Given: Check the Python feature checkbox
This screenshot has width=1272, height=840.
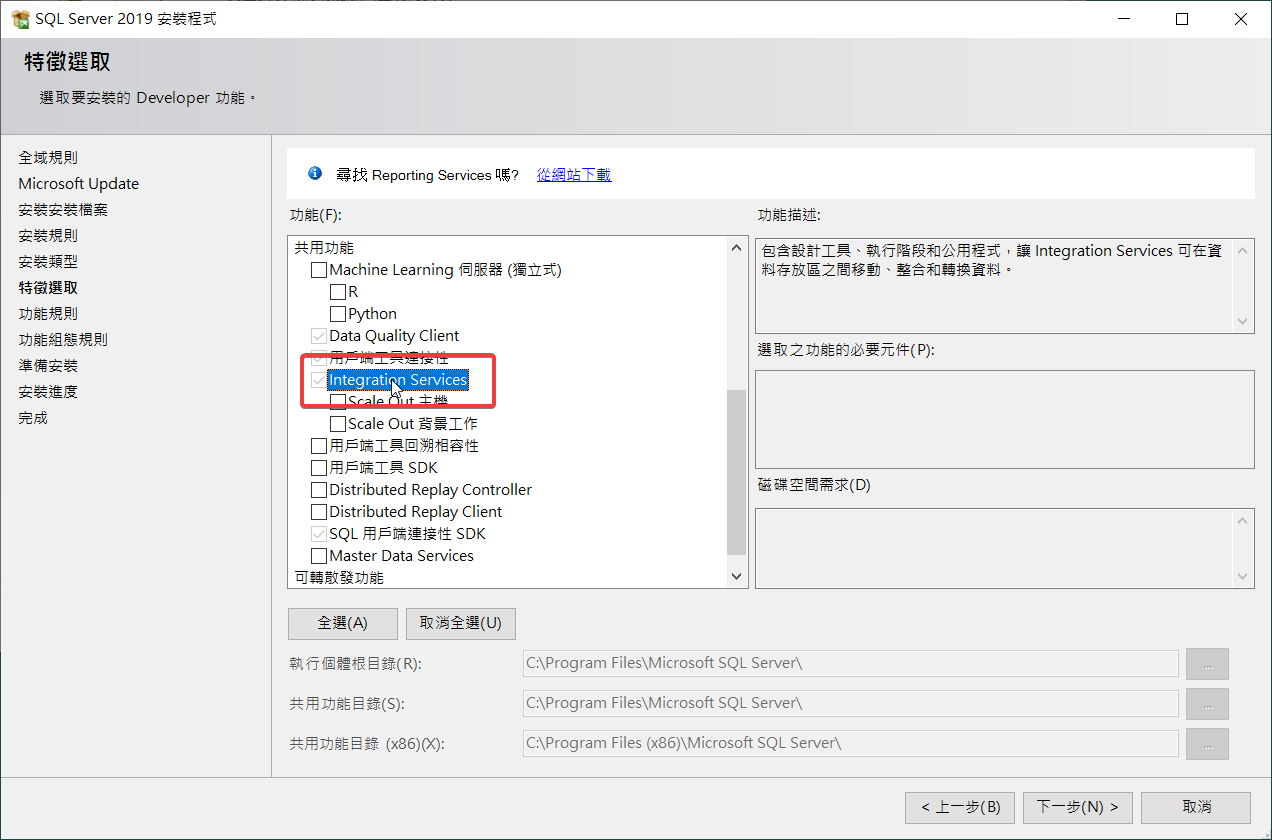Looking at the screenshot, I should [338, 314].
